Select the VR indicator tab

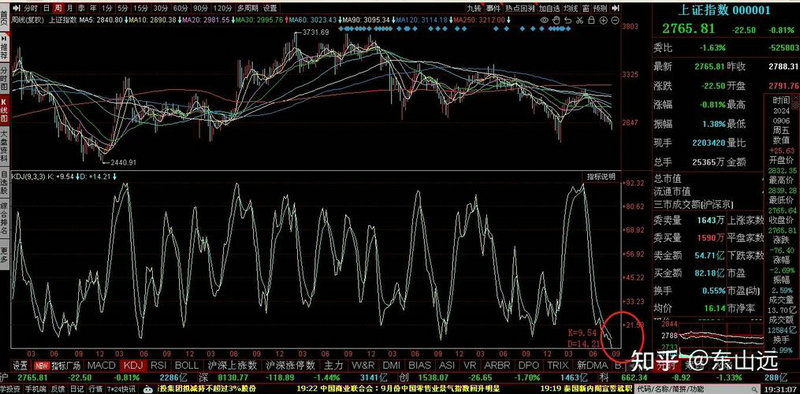470,365
